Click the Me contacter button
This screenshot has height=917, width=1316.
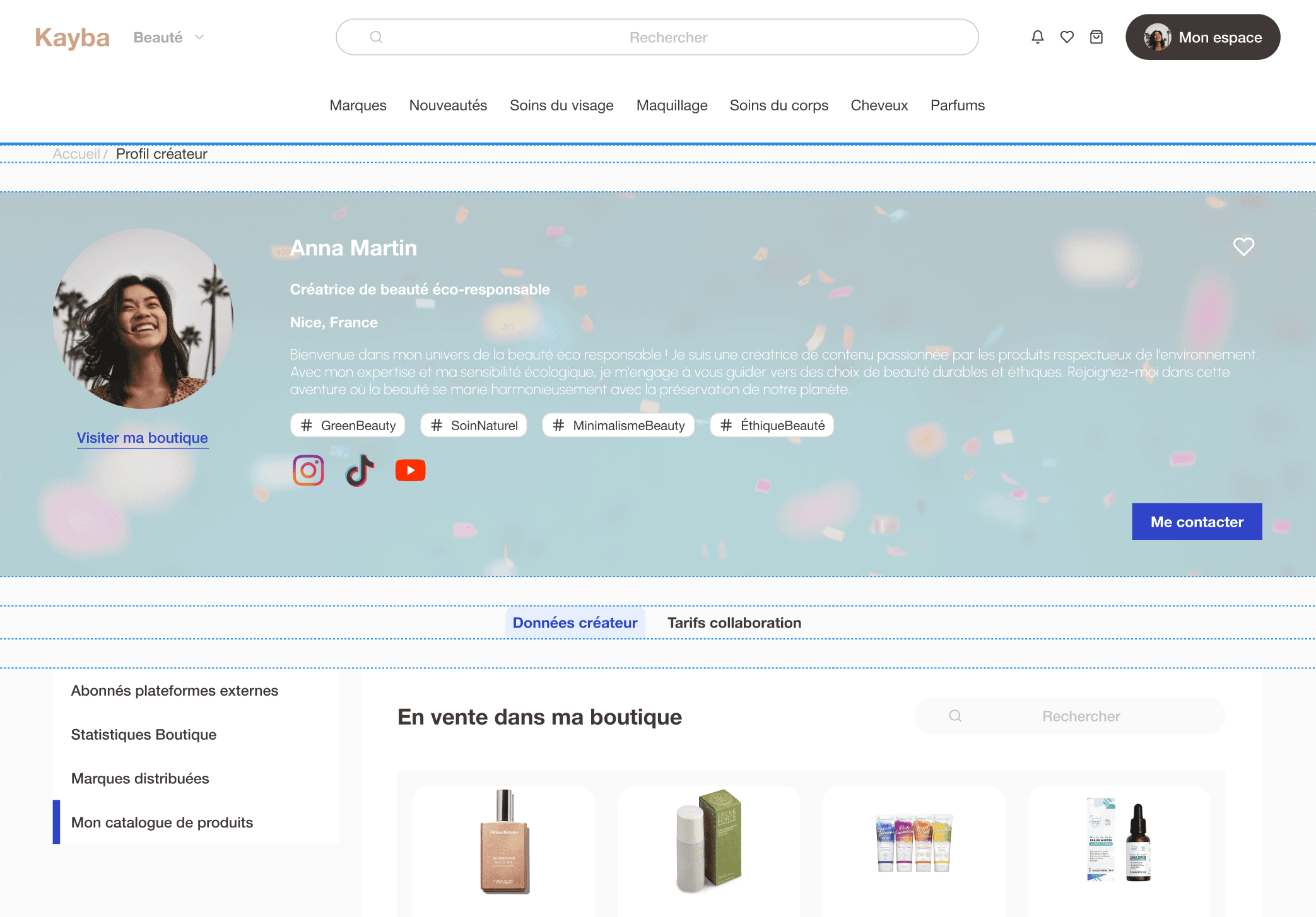pyautogui.click(x=1196, y=522)
